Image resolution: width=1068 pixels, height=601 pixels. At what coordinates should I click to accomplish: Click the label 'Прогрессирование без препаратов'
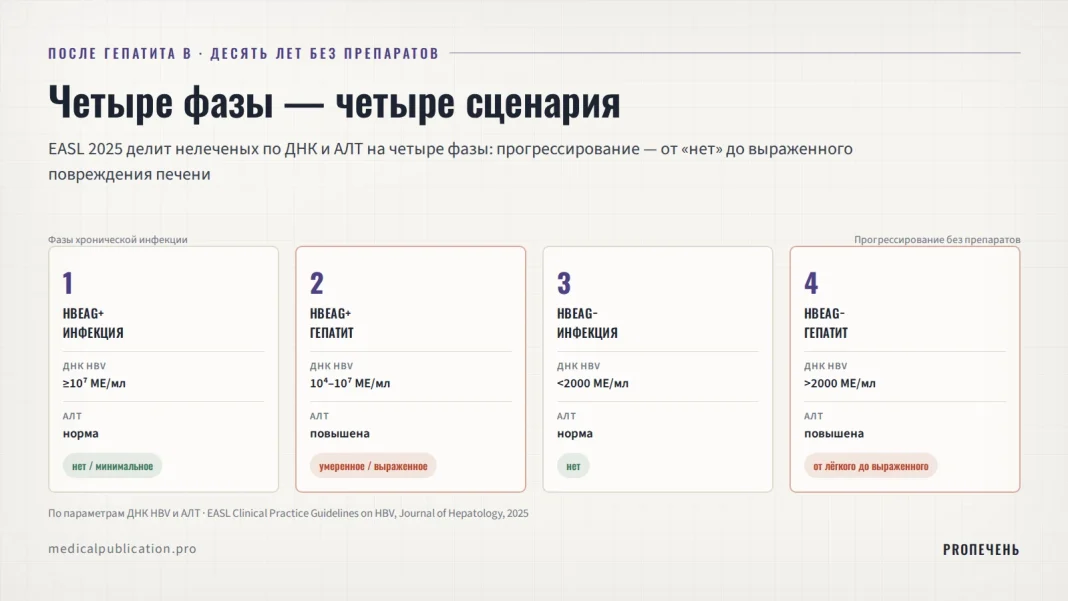click(x=937, y=239)
